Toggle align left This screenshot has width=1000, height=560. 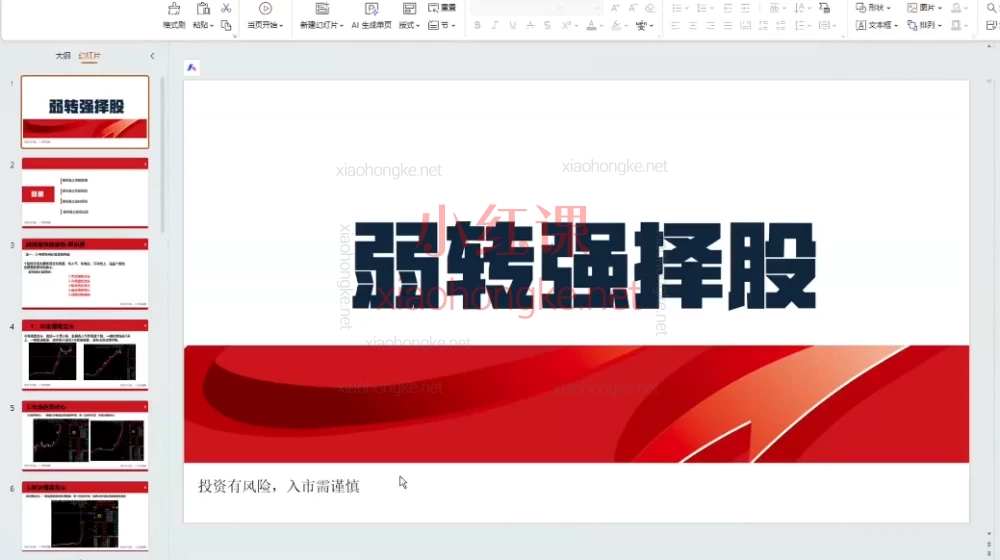[x=675, y=26]
